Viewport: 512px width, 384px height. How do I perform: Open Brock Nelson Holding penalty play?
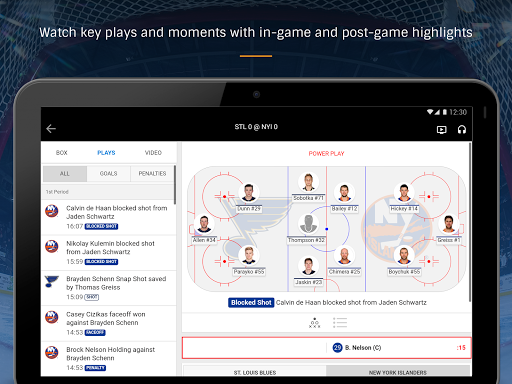(x=109, y=359)
